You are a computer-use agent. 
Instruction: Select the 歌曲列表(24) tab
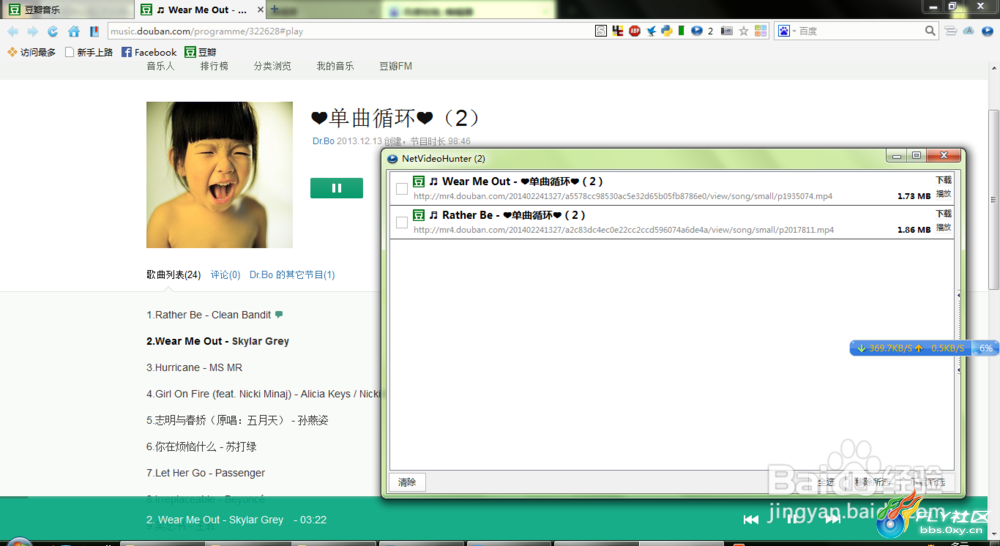point(173,274)
